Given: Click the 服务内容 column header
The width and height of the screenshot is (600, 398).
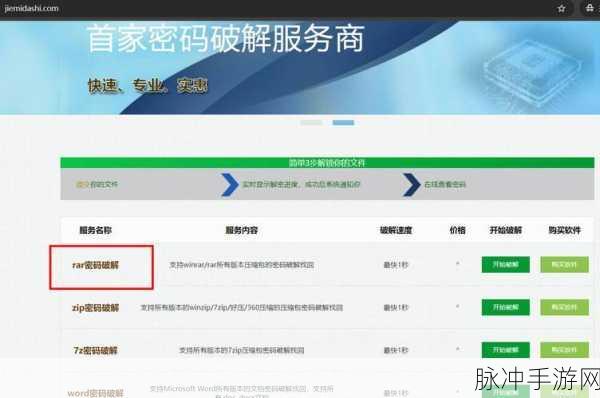Looking at the screenshot, I should point(241,230).
